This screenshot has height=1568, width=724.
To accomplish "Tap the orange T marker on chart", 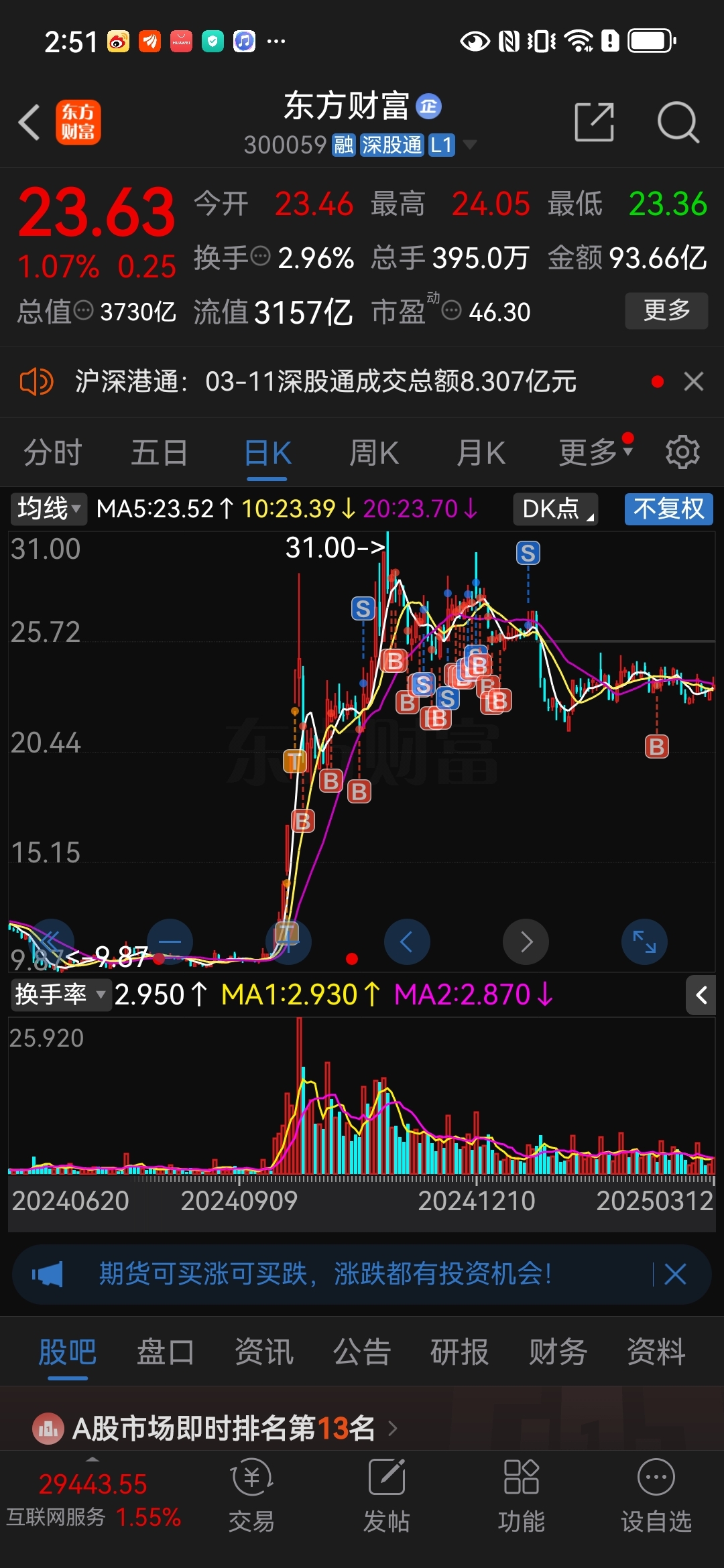I will click(x=295, y=761).
